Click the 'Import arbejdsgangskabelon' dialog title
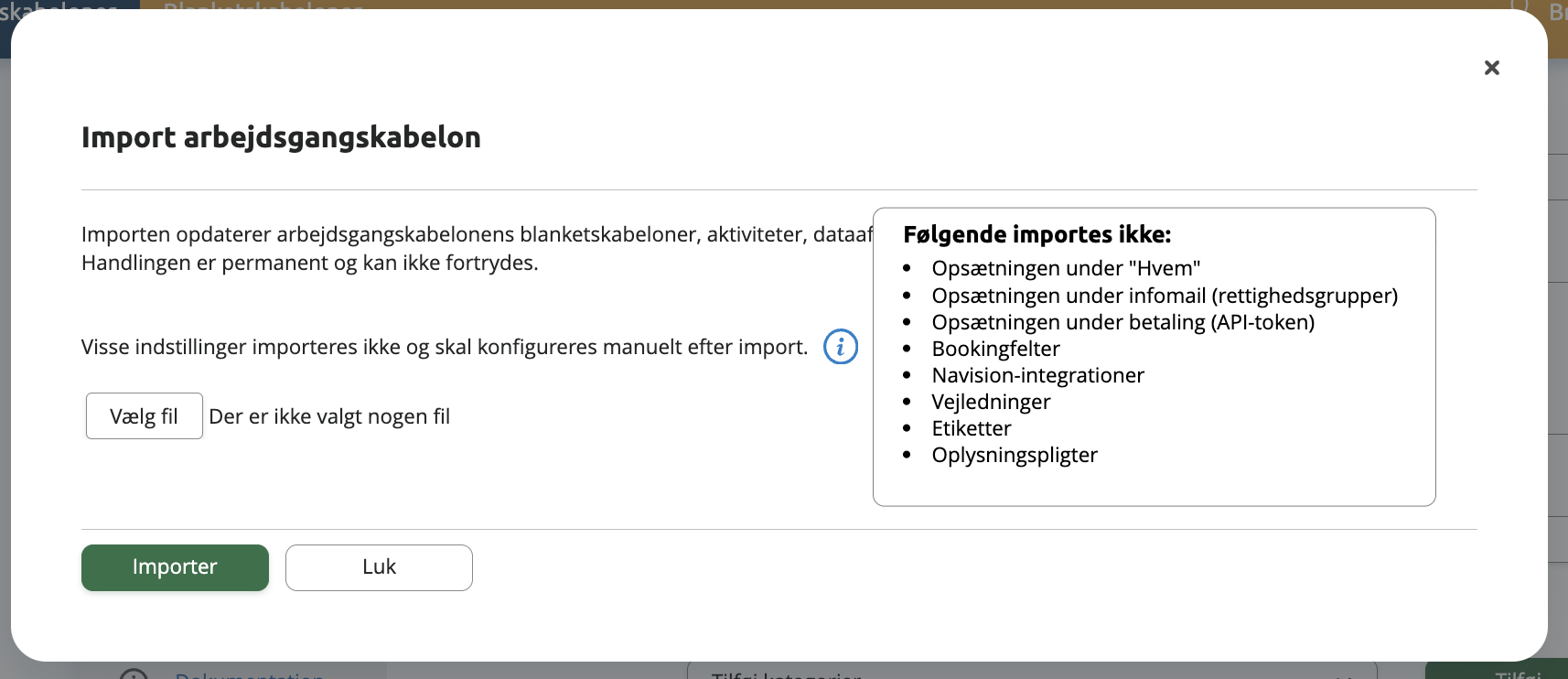 point(281,137)
